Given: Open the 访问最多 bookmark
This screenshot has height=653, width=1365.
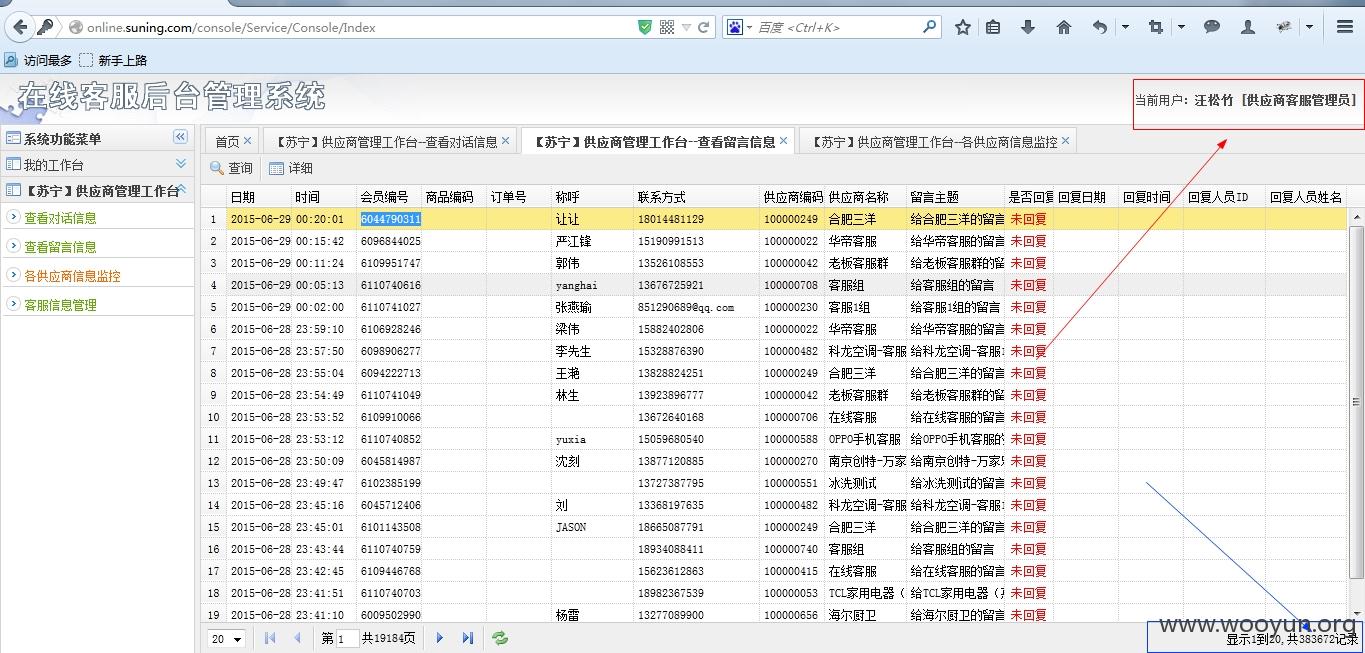Looking at the screenshot, I should pos(39,60).
